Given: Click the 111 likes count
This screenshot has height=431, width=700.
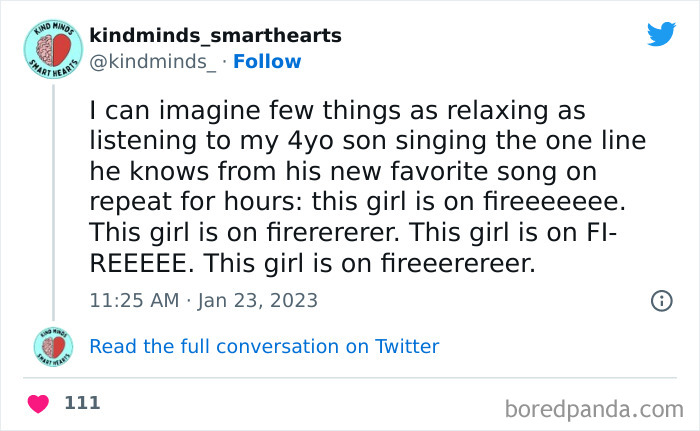Looking at the screenshot, I should [82, 403].
